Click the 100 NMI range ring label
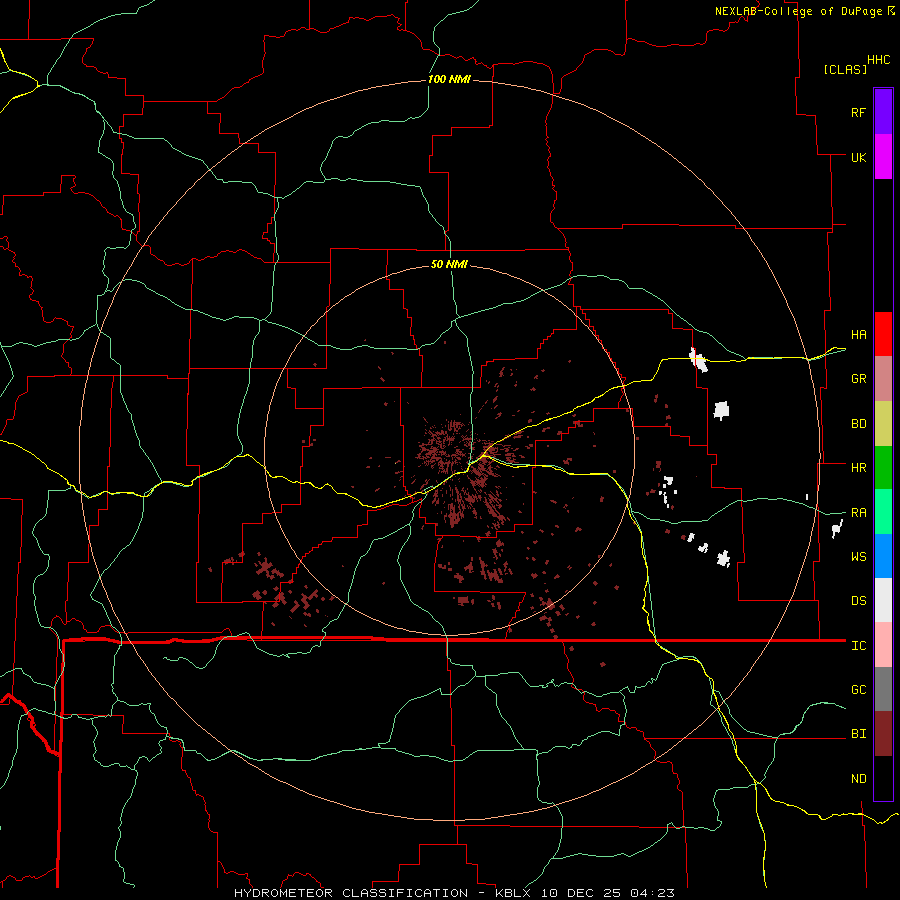Image resolution: width=900 pixels, height=900 pixels. [x=449, y=79]
